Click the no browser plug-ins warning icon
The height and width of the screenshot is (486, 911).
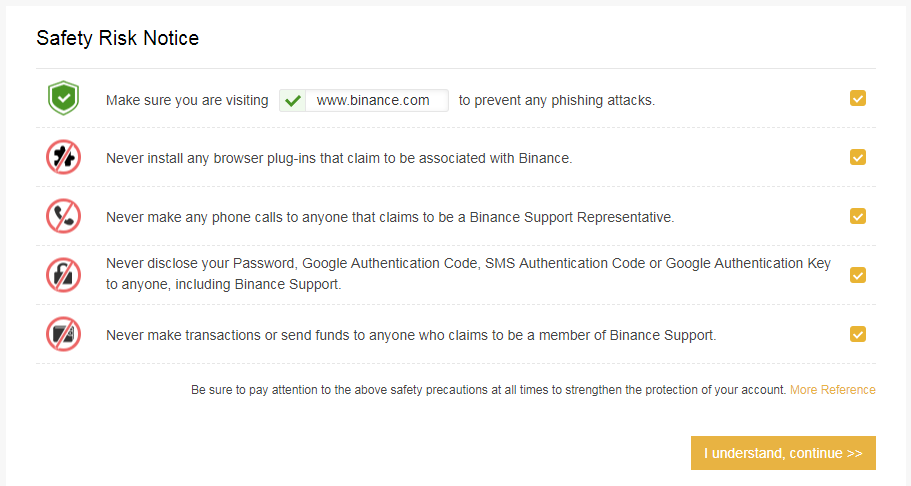[x=63, y=157]
